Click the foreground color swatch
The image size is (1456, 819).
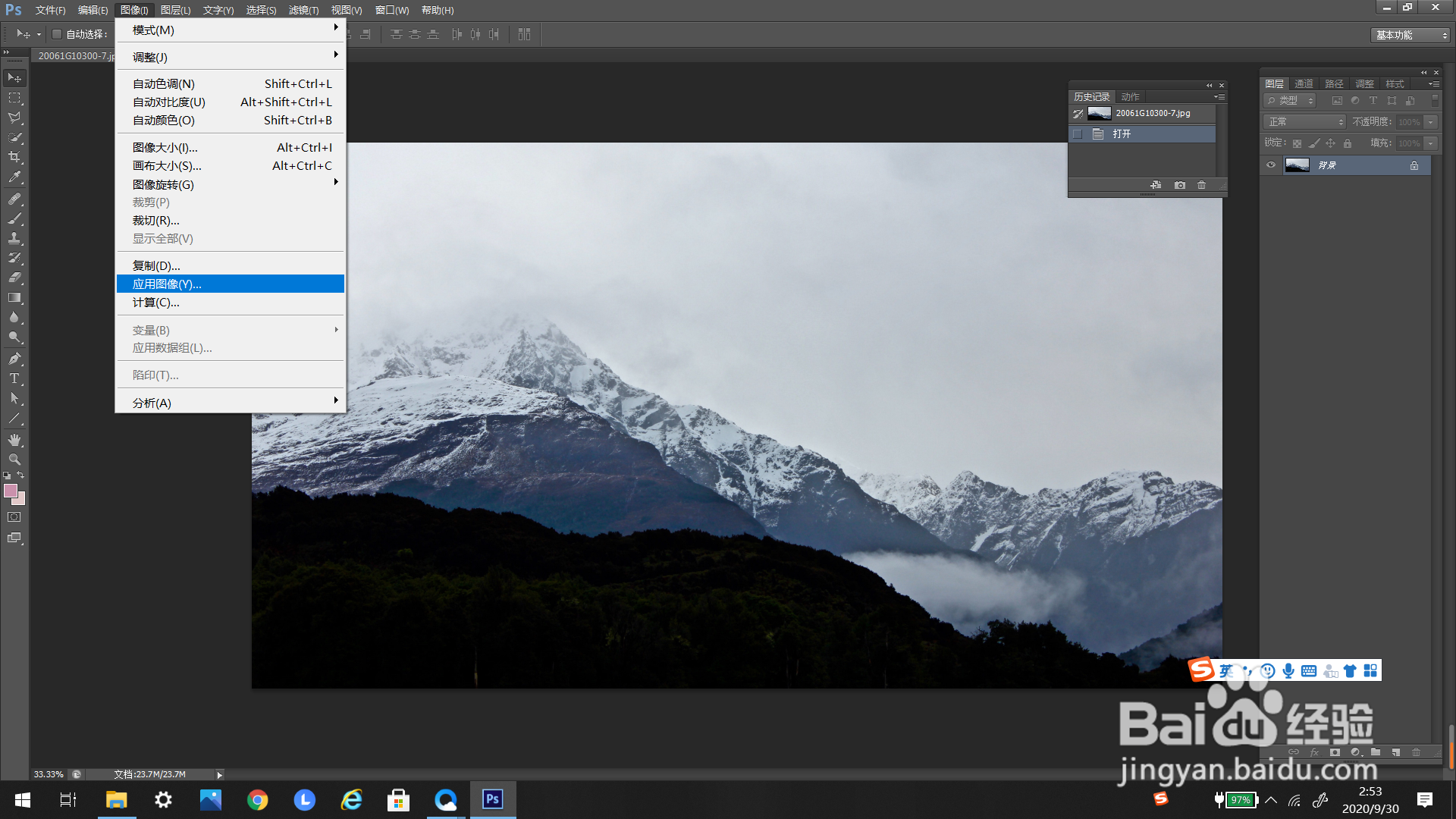[x=11, y=491]
